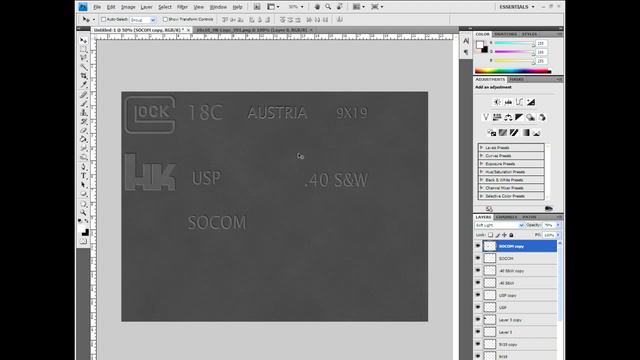Open the layer Opacity dropdown arrow
Screen dimensions: 640x360
point(558,225)
